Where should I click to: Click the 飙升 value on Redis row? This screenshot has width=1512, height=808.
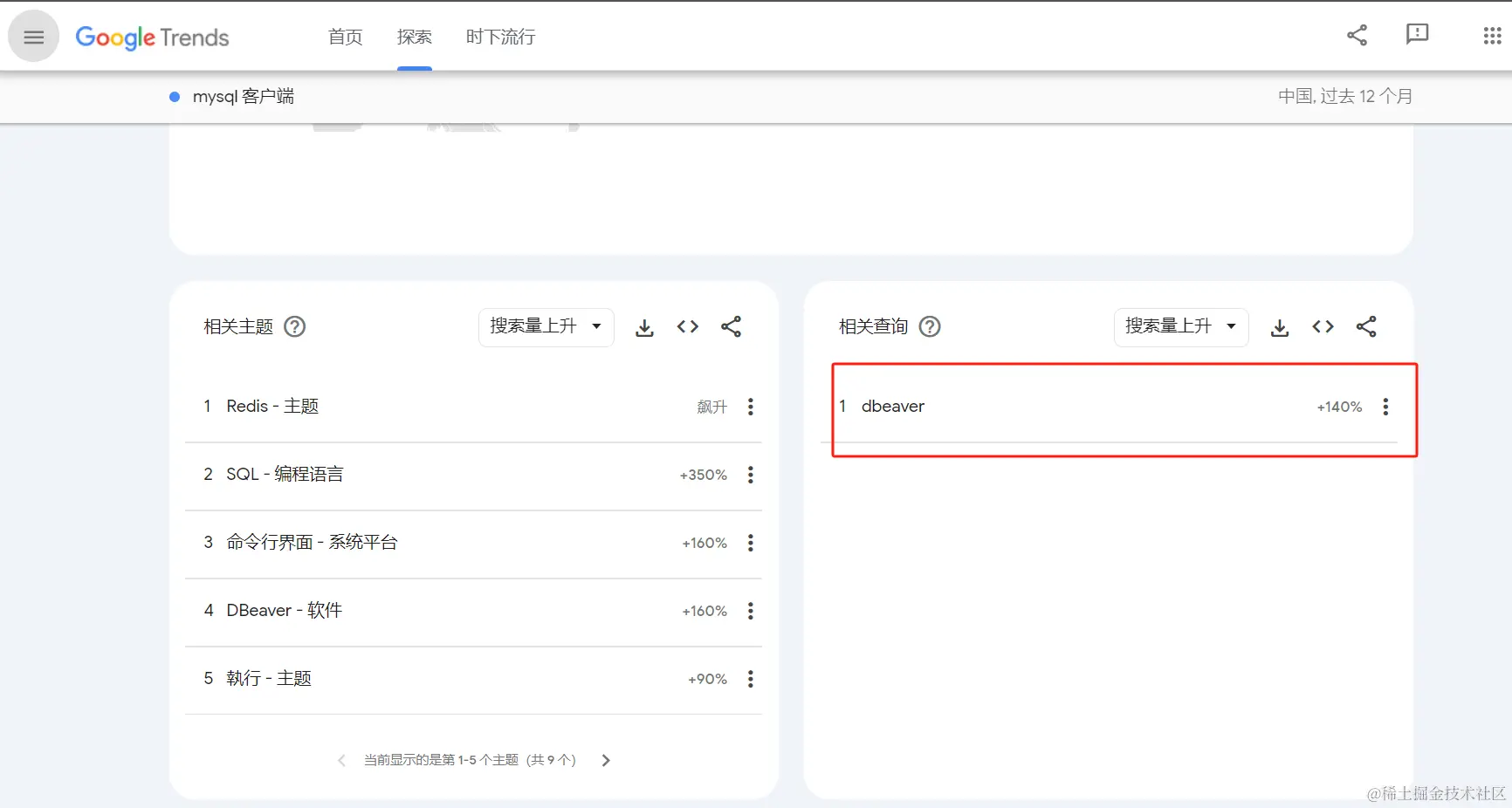(711, 407)
